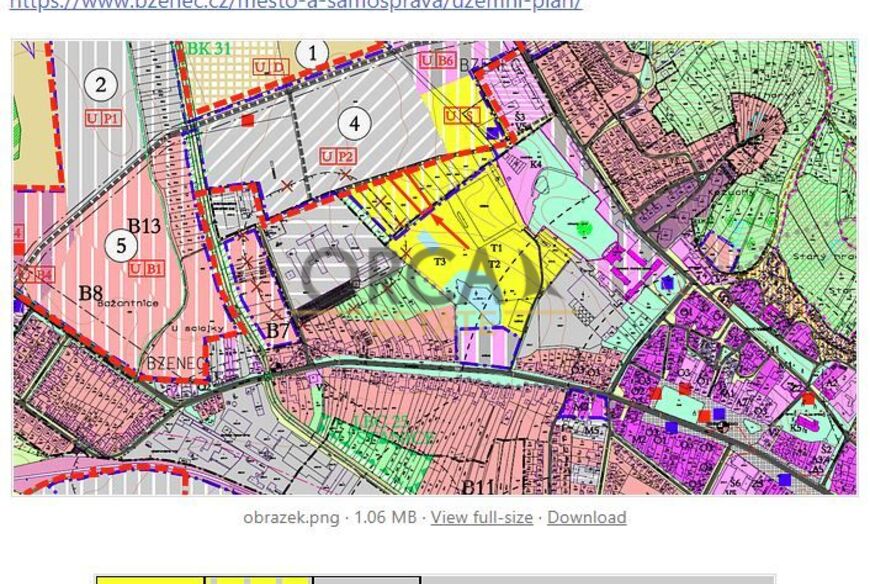This screenshot has width=870, height=584.
Task: Click the green dot on the map
Action: click(x=584, y=228)
